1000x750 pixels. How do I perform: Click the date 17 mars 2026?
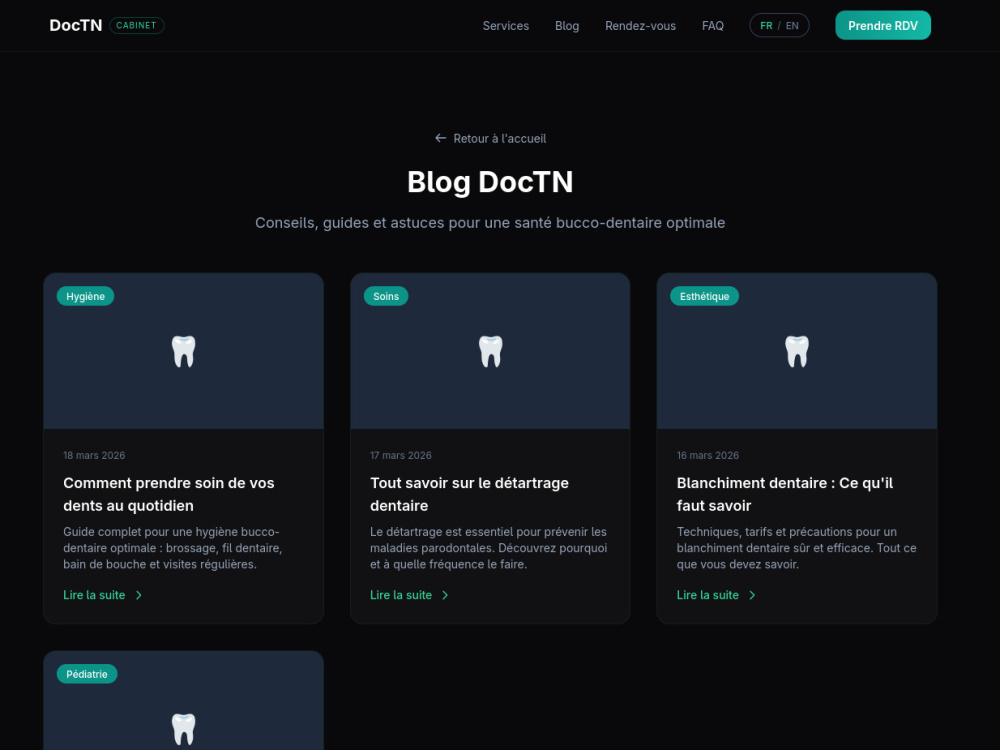(401, 455)
